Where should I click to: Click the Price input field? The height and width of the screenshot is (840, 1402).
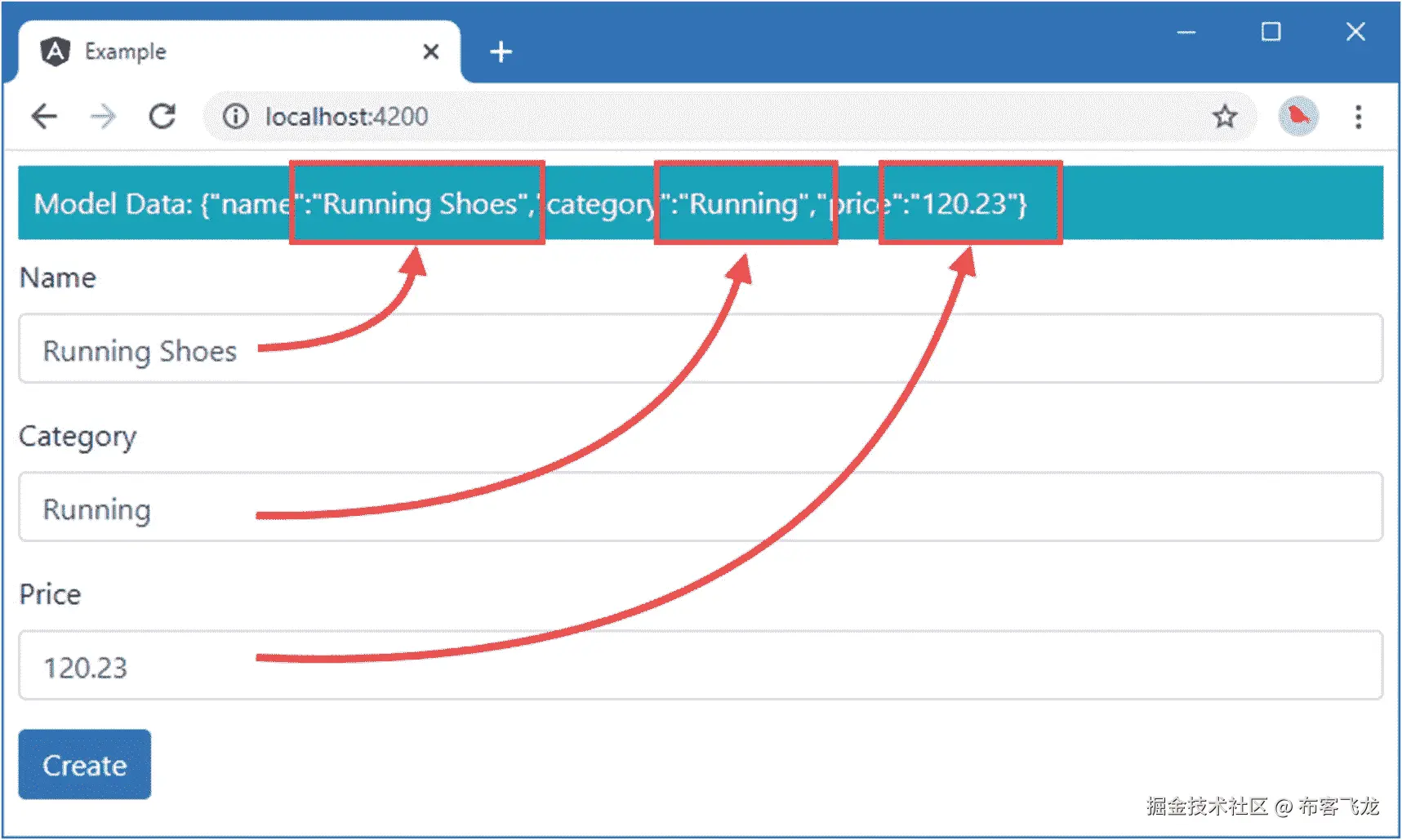click(x=701, y=665)
